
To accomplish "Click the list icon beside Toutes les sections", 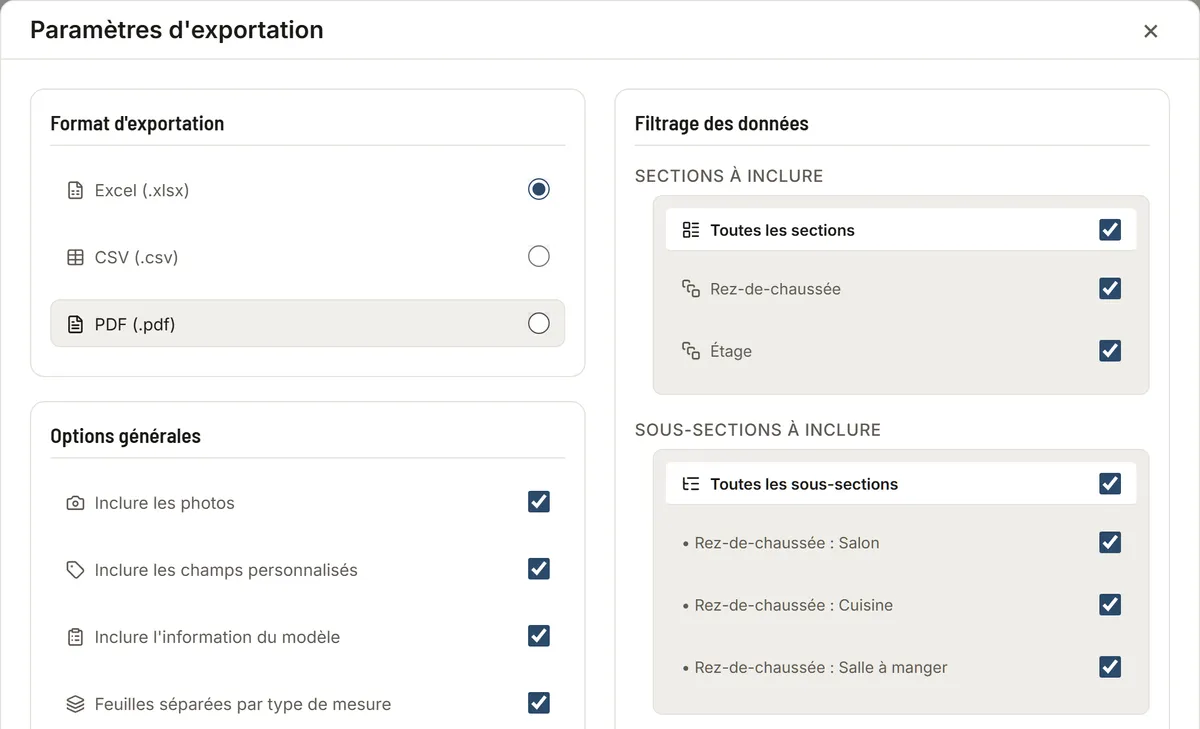I will (691, 230).
